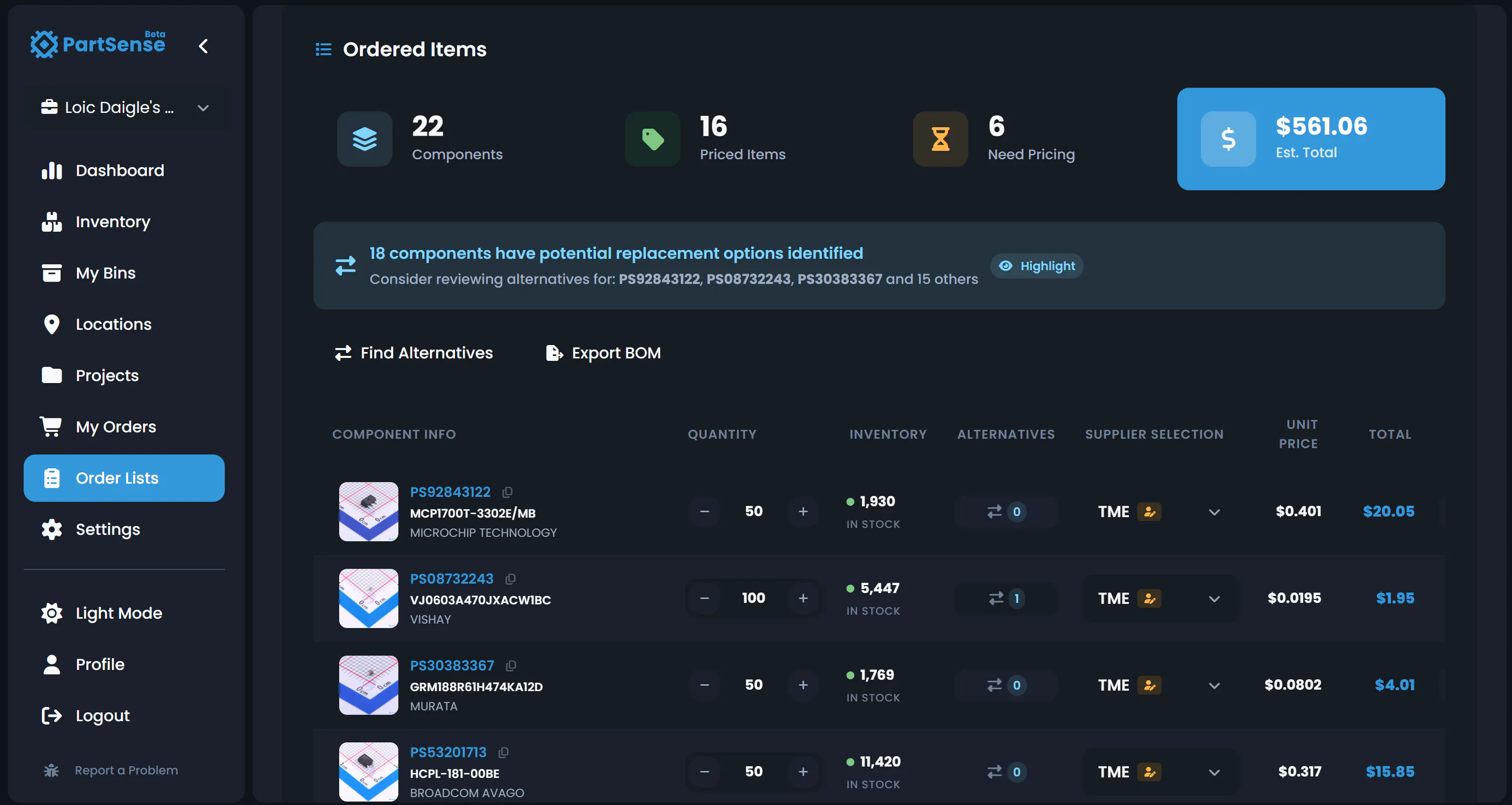
Task: Click the $561.06 Est. Total card
Action: tap(1311, 139)
